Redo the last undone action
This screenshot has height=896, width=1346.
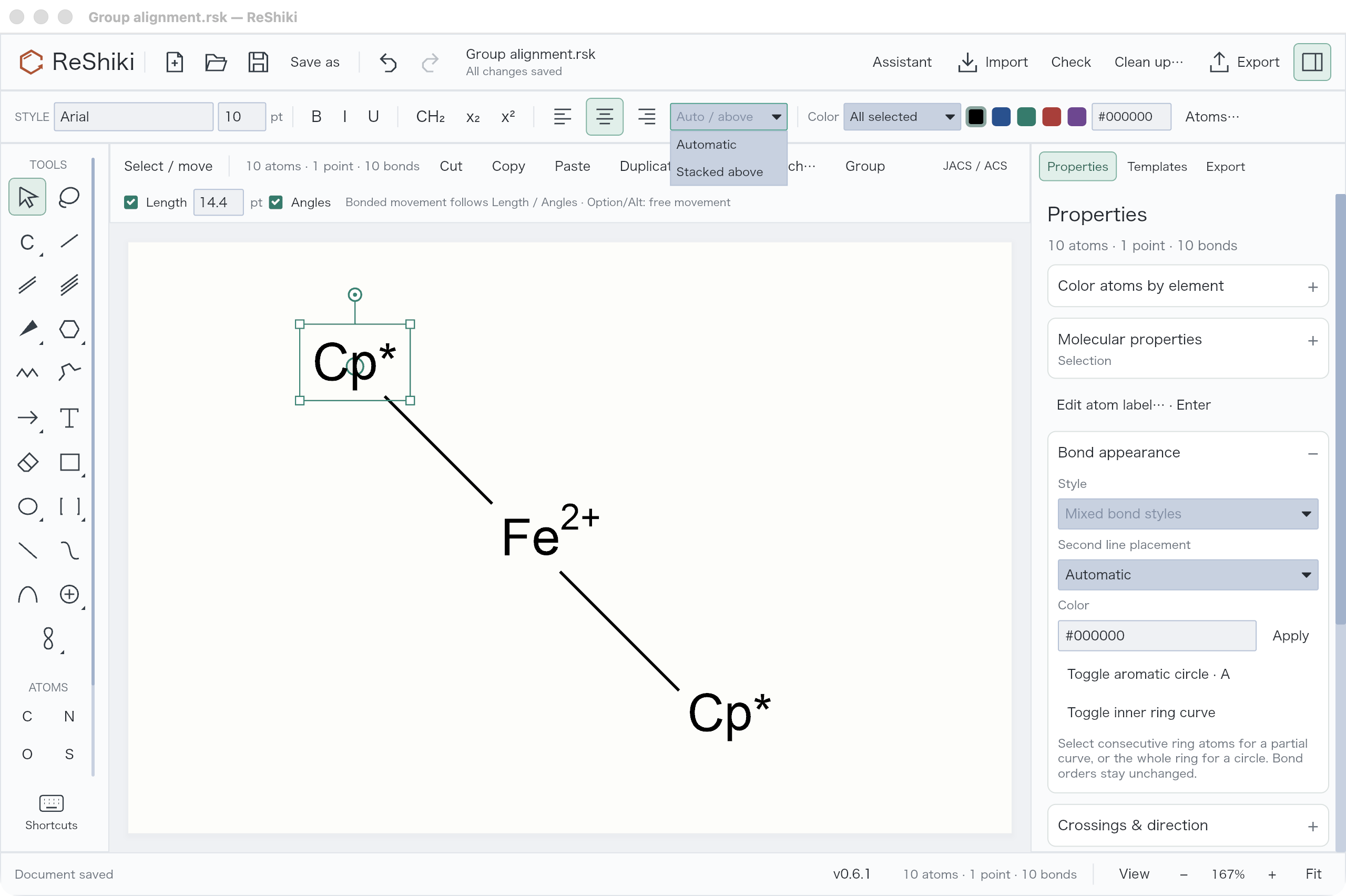point(430,62)
